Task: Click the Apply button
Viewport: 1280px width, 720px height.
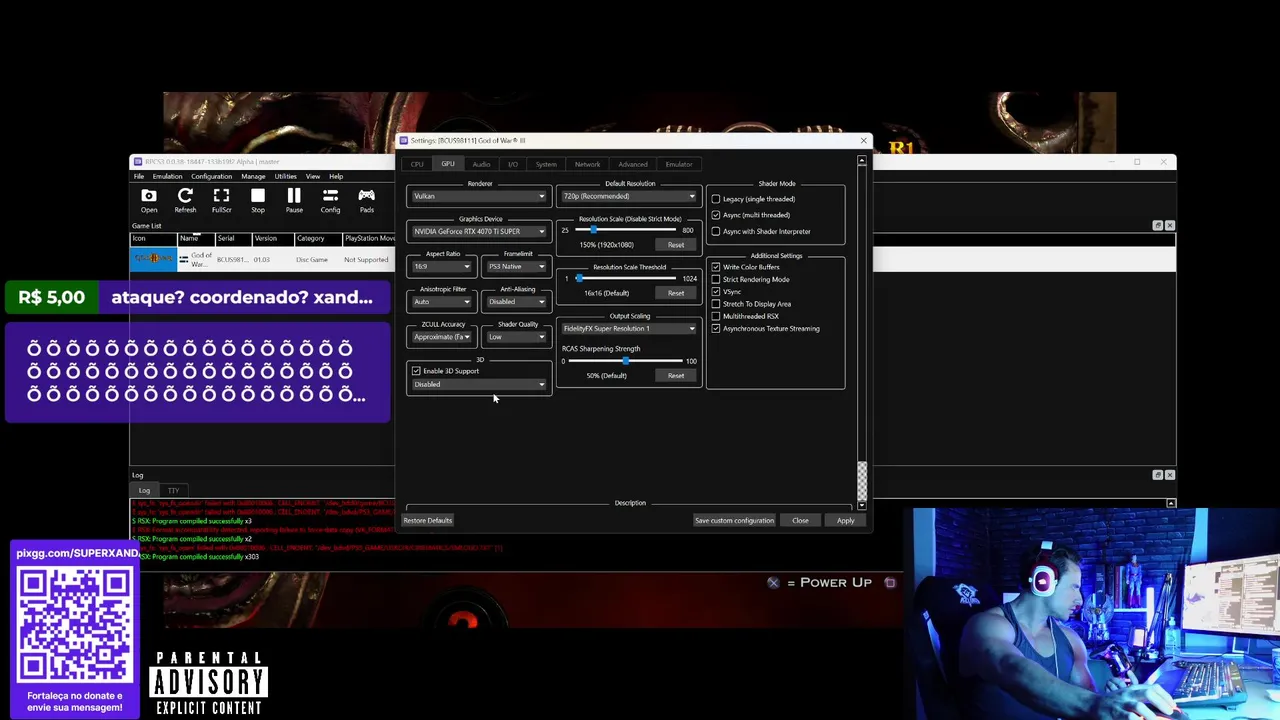Action: pyautogui.click(x=846, y=520)
